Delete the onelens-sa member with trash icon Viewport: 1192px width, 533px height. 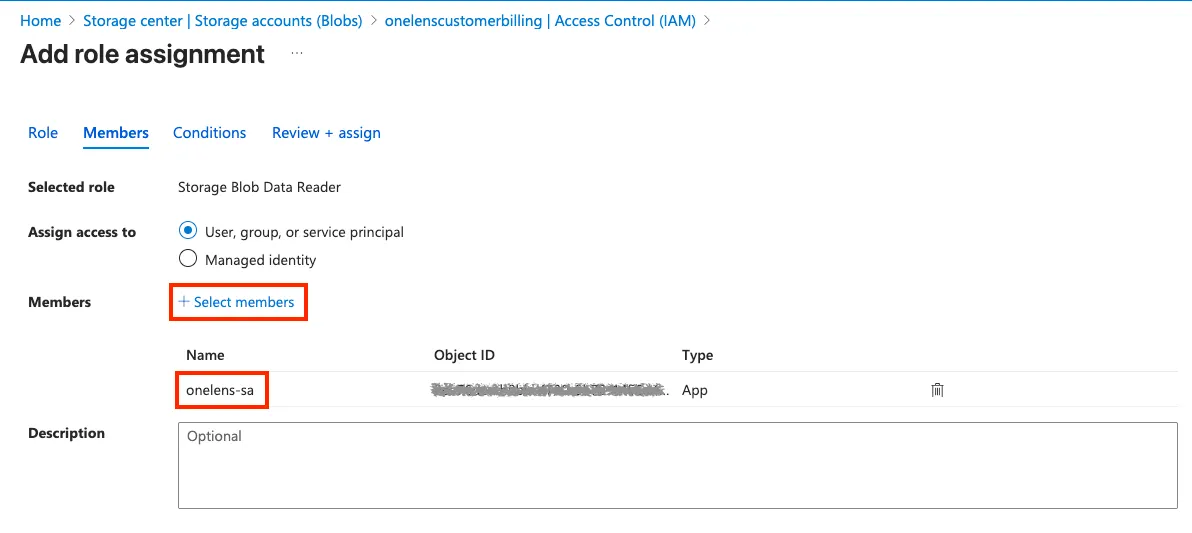click(937, 390)
